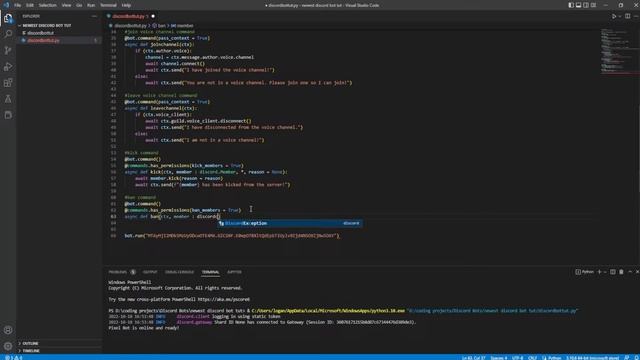Open the Help menu
Image resolution: width=640 pixels, height=360 pixels.
coord(126,5)
